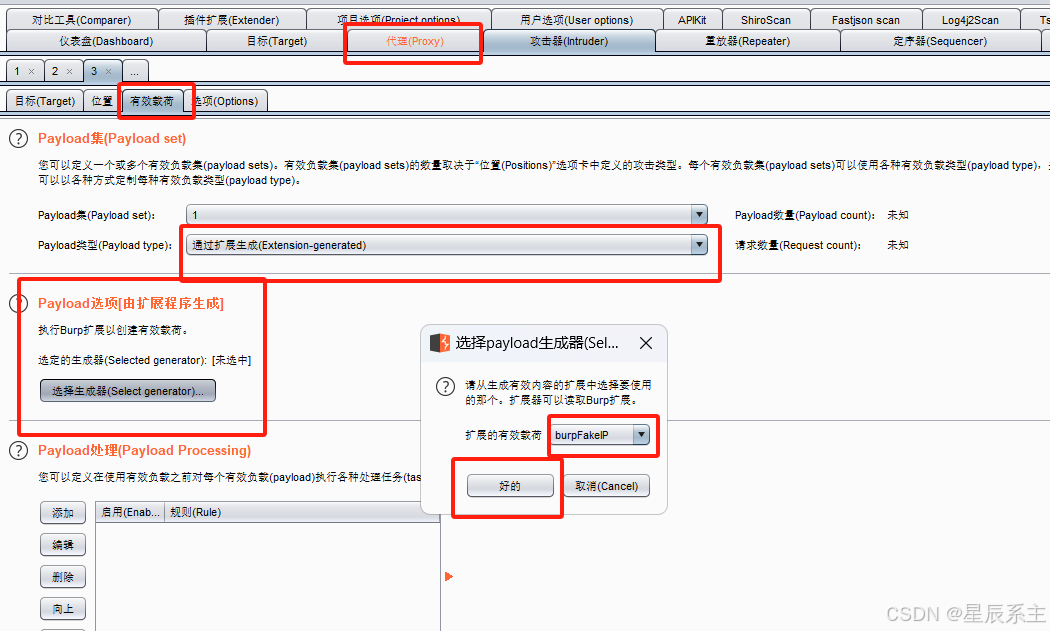Click the orange arrow expander right of the rules table
This screenshot has width=1050, height=631.
pos(449,576)
